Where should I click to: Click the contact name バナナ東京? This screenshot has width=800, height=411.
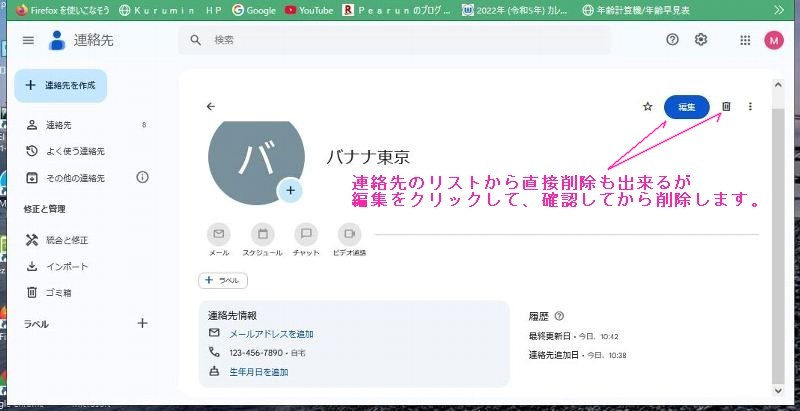[x=368, y=157]
